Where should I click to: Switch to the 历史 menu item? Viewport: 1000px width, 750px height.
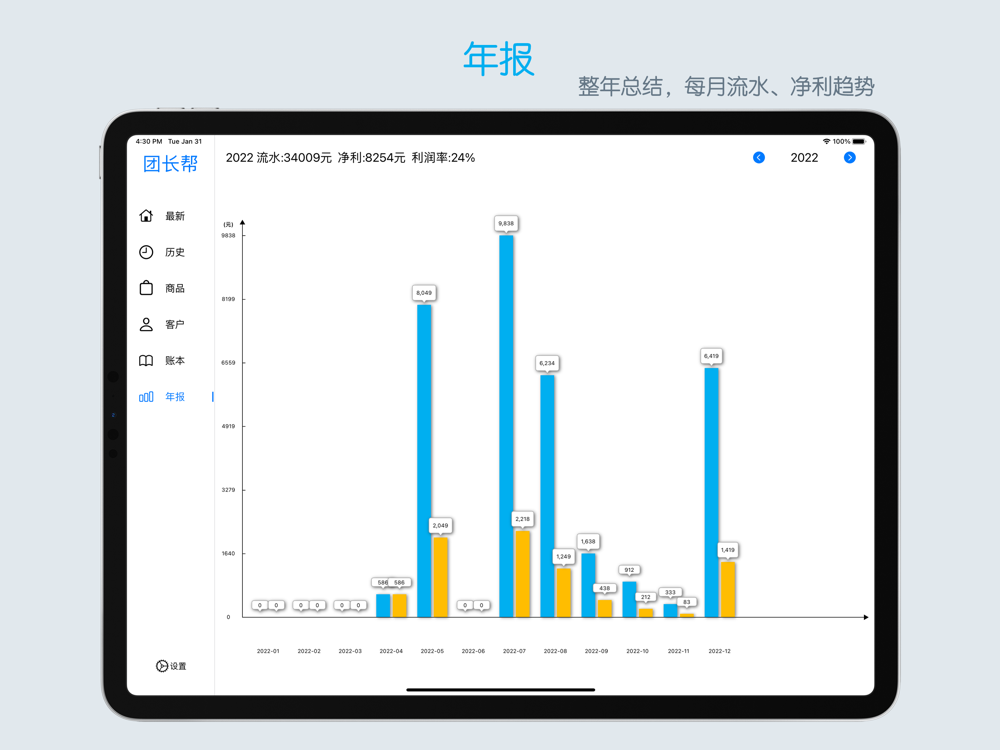tap(175, 253)
